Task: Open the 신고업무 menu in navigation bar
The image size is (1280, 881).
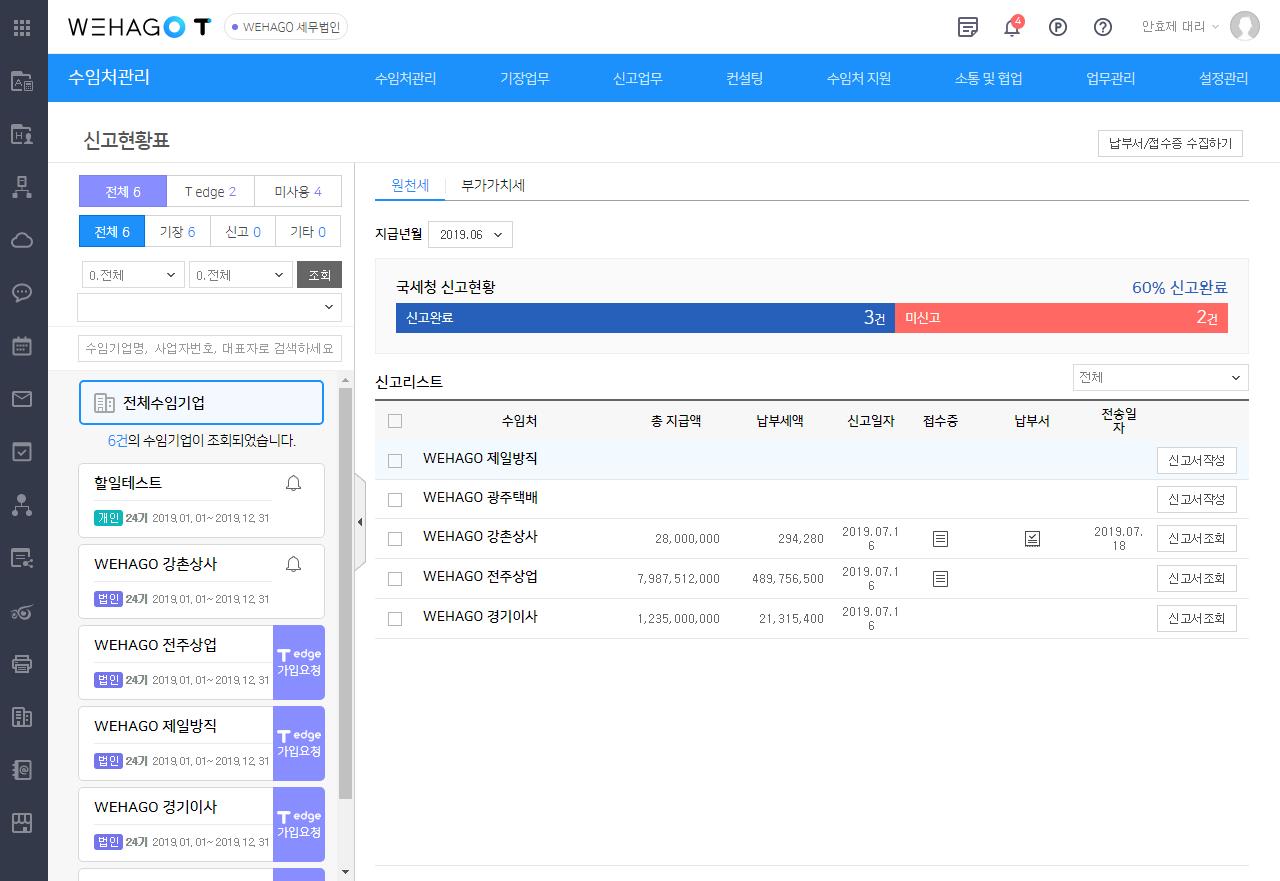Action: pyautogui.click(x=637, y=79)
